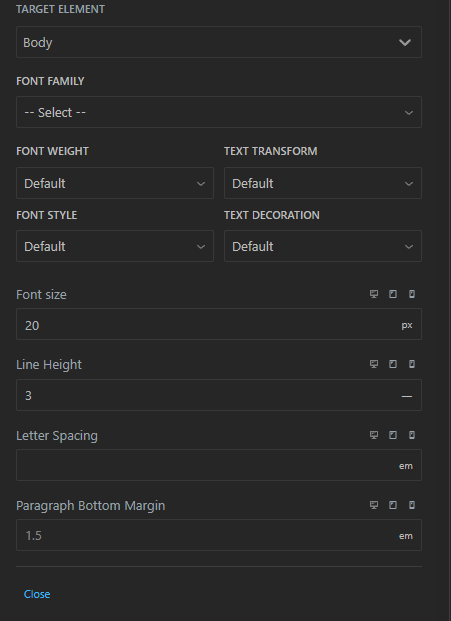Select mobile device icon for Line Height
The width and height of the screenshot is (451, 621).
coord(412,364)
